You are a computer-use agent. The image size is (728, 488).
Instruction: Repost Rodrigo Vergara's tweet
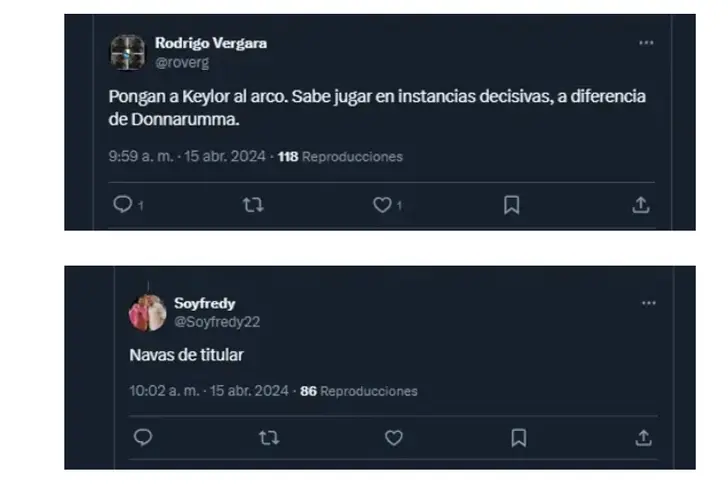click(253, 205)
